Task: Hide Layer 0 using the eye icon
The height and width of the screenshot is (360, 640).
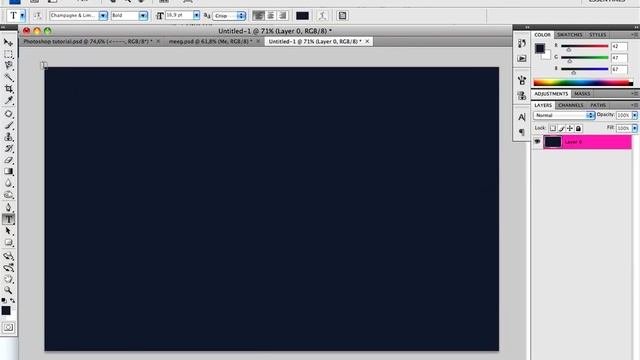Action: 537,142
